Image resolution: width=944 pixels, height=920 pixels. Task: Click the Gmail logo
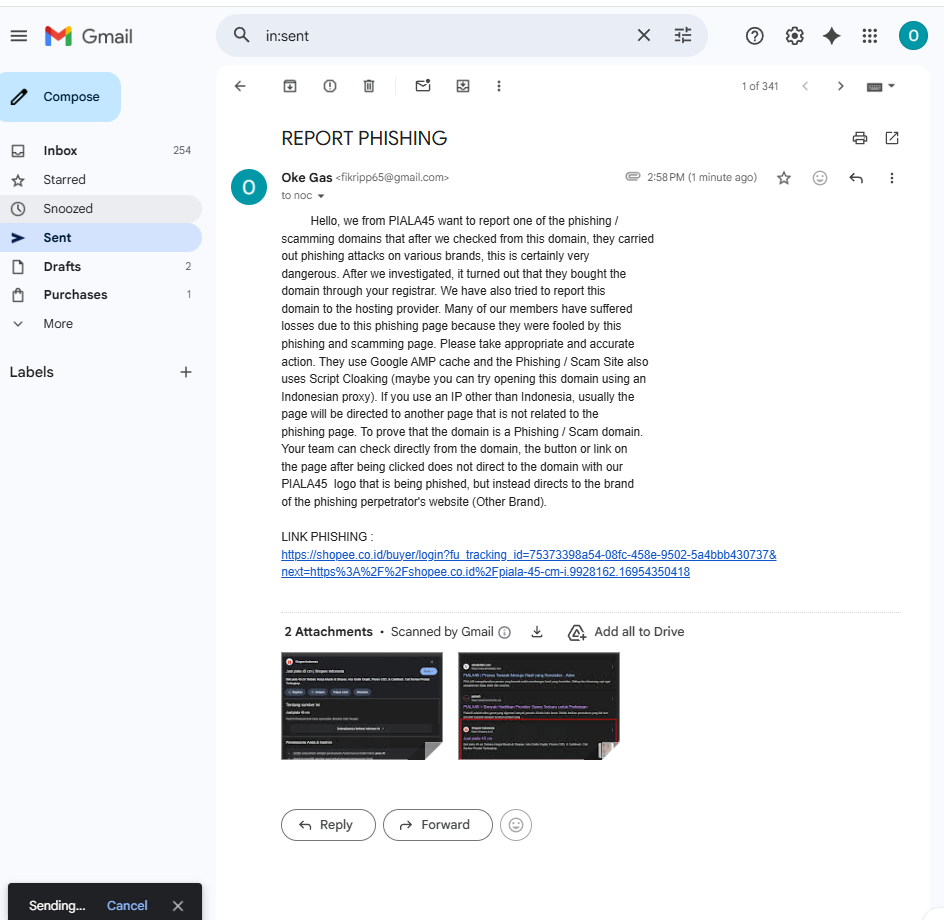(x=88, y=36)
